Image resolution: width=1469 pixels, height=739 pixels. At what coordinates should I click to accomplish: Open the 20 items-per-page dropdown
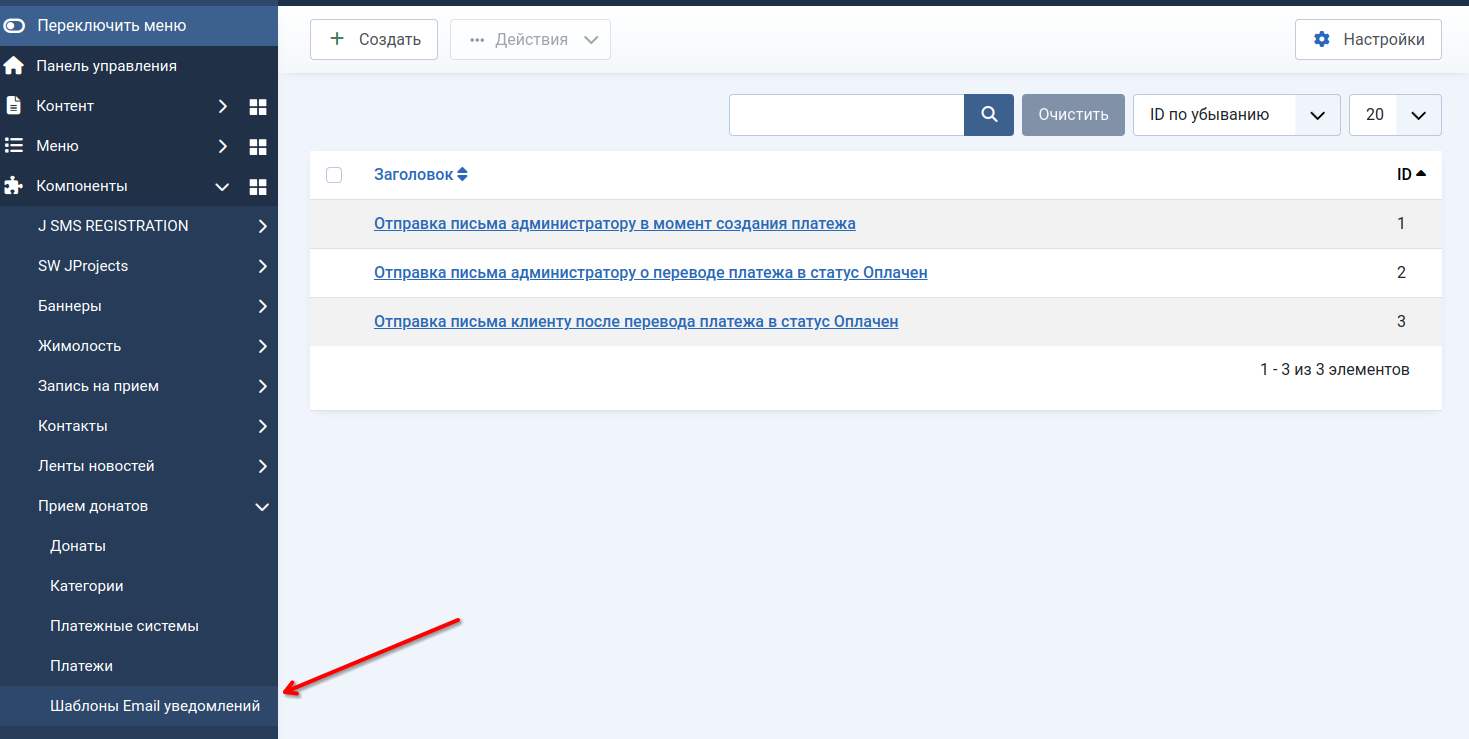pyautogui.click(x=1395, y=115)
